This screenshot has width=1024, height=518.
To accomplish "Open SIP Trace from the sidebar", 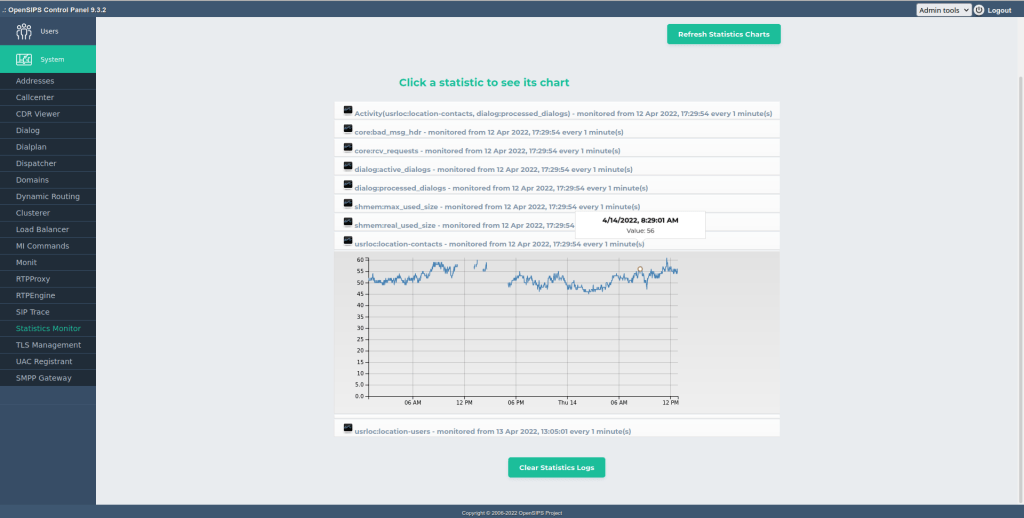I will tap(33, 312).
